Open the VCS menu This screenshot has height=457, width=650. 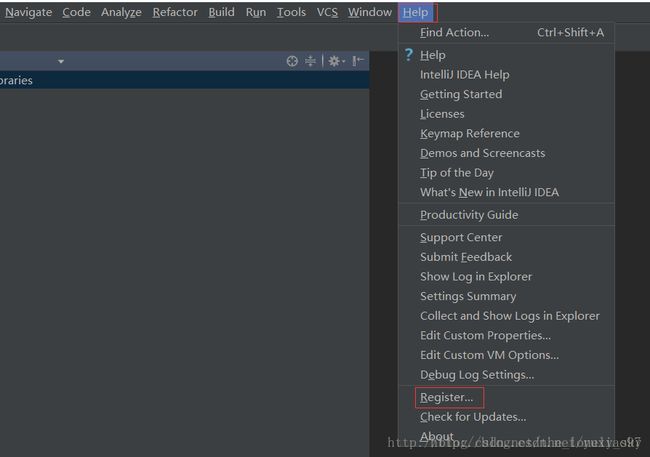point(327,12)
